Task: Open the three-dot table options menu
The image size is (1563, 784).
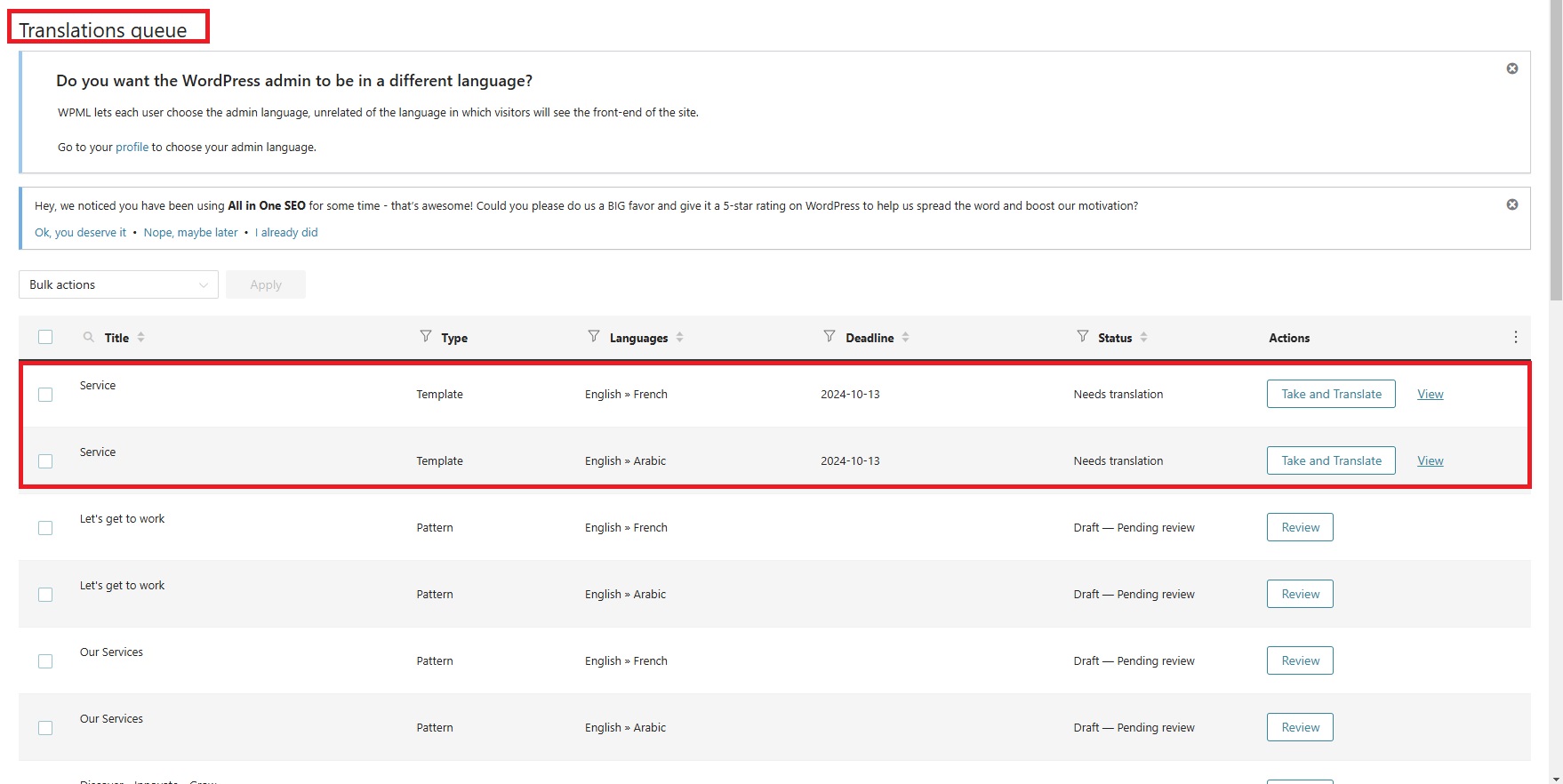Action: (1515, 337)
